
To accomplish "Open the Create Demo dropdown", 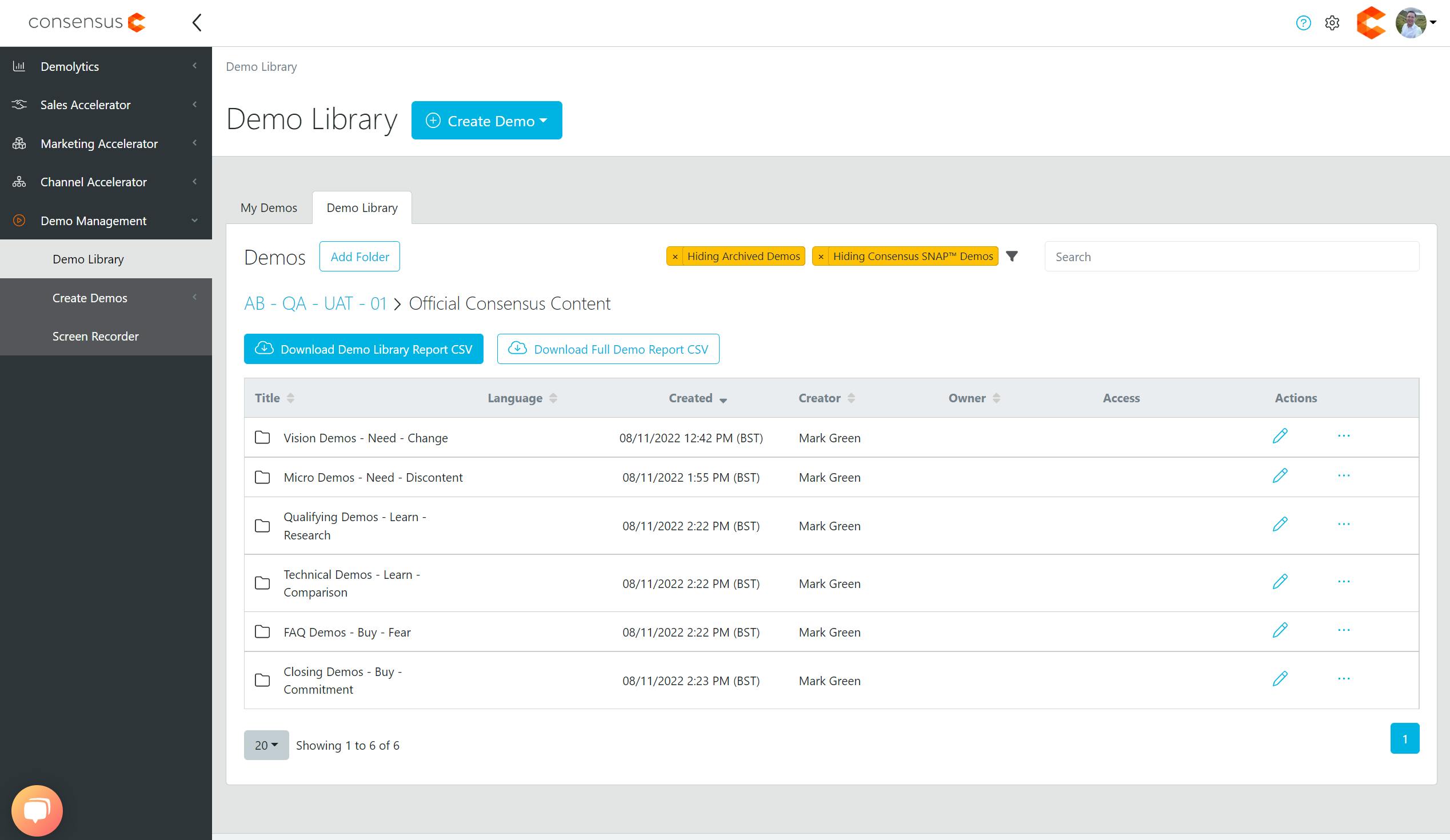I will pyautogui.click(x=486, y=121).
